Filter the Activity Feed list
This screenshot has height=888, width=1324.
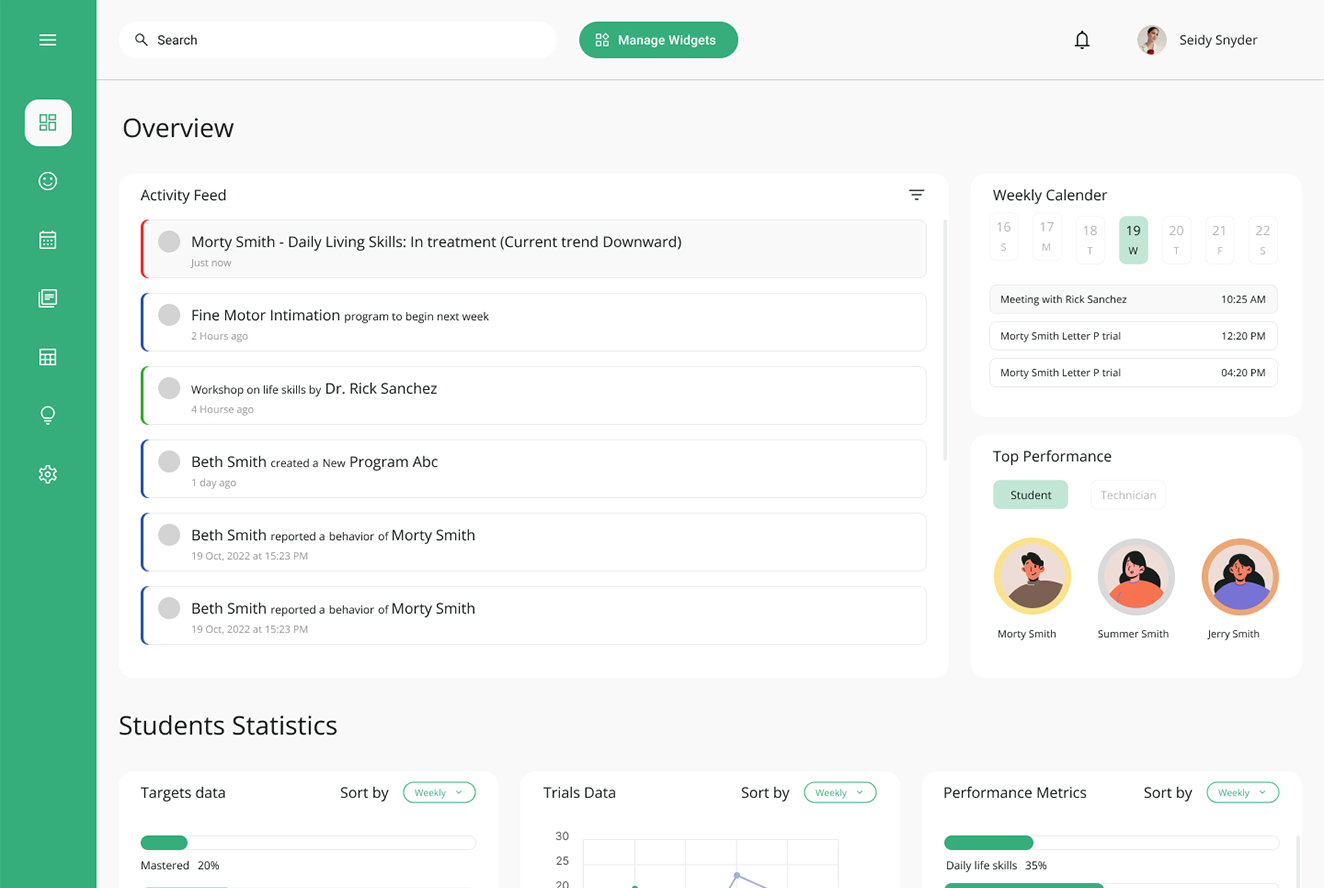pyautogui.click(x=916, y=195)
